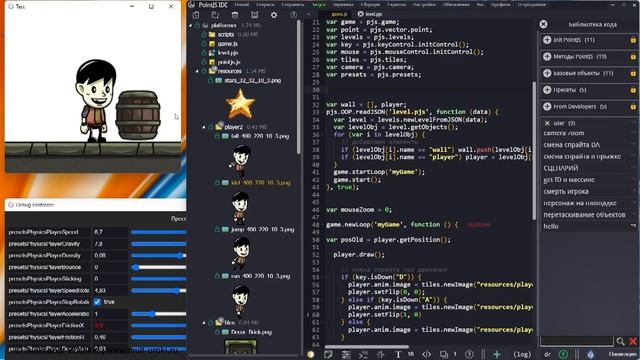
Task: Open the Запуск menu in the IDE
Action: 319,4
